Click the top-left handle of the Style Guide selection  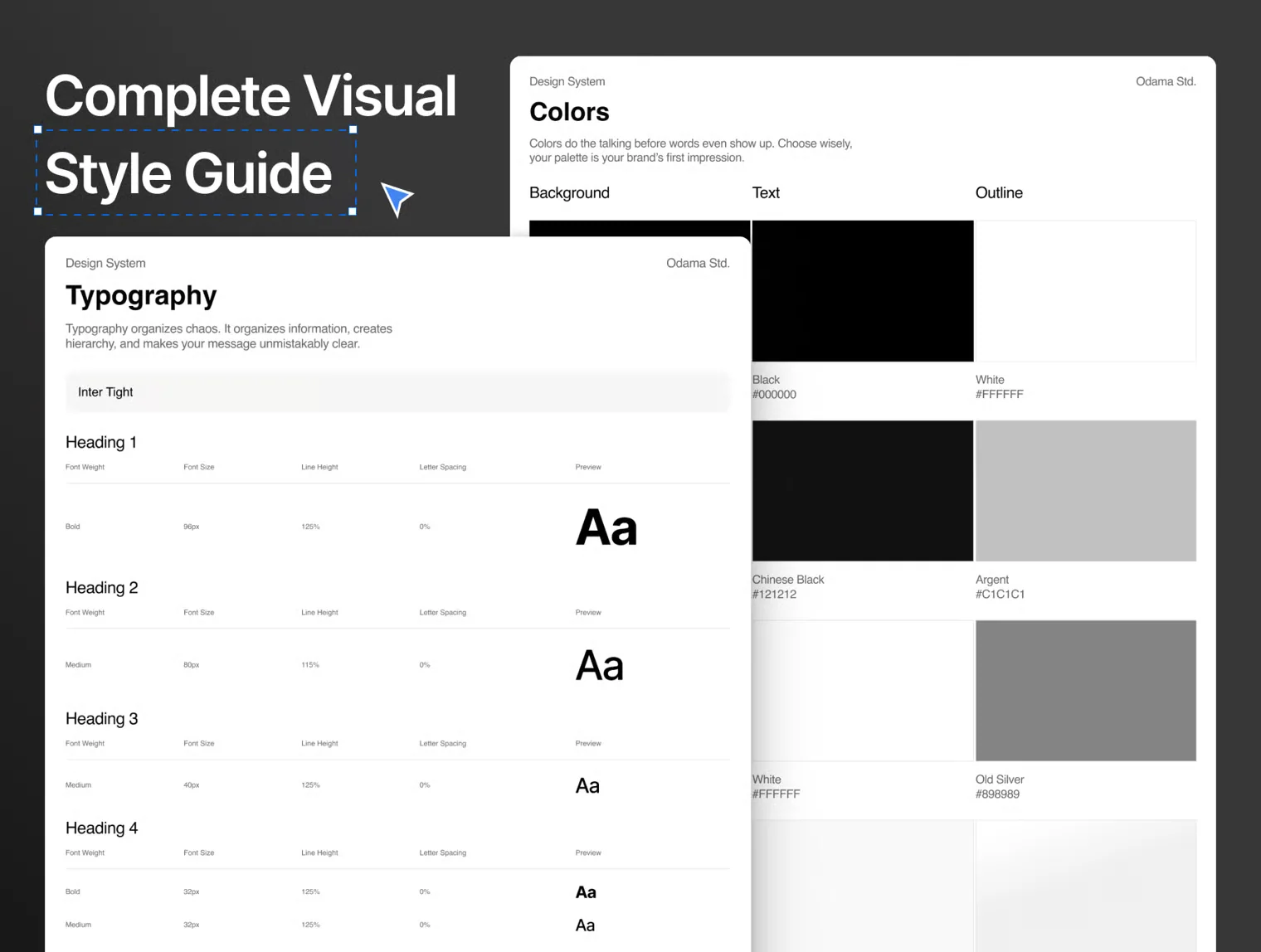[x=37, y=129]
